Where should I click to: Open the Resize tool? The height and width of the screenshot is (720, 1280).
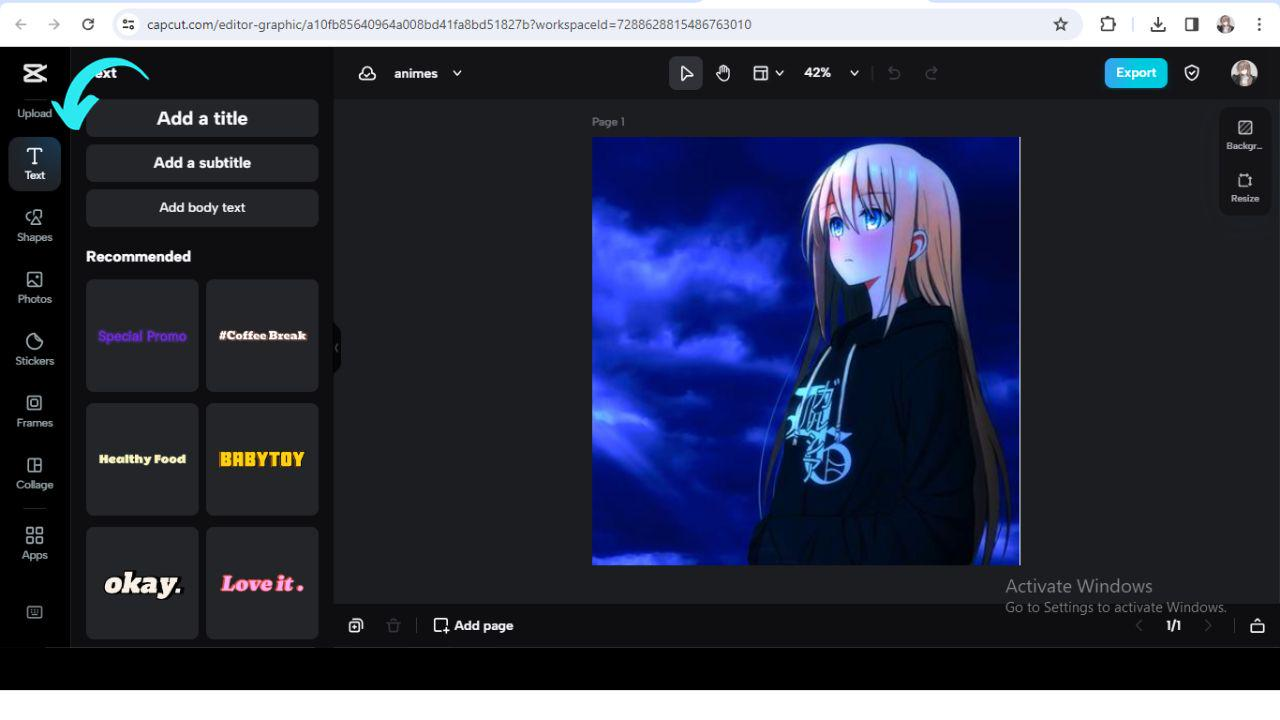tap(1245, 187)
